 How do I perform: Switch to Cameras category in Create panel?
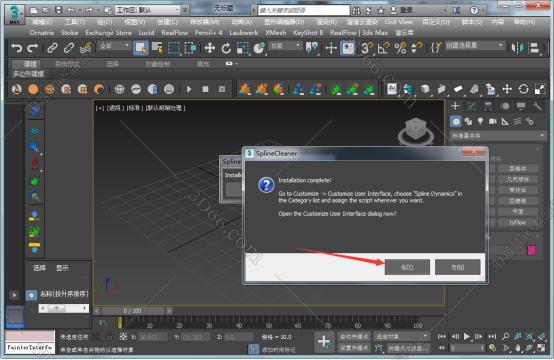tap(493, 122)
